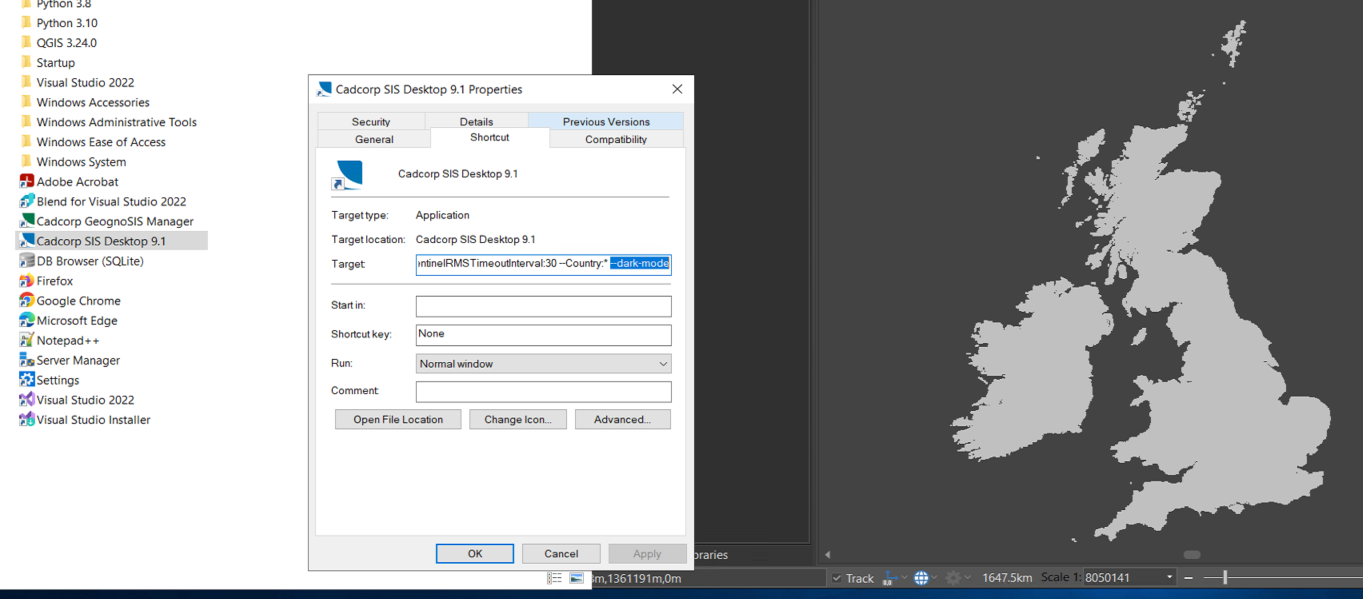Click the Change Icon... button

(x=518, y=420)
